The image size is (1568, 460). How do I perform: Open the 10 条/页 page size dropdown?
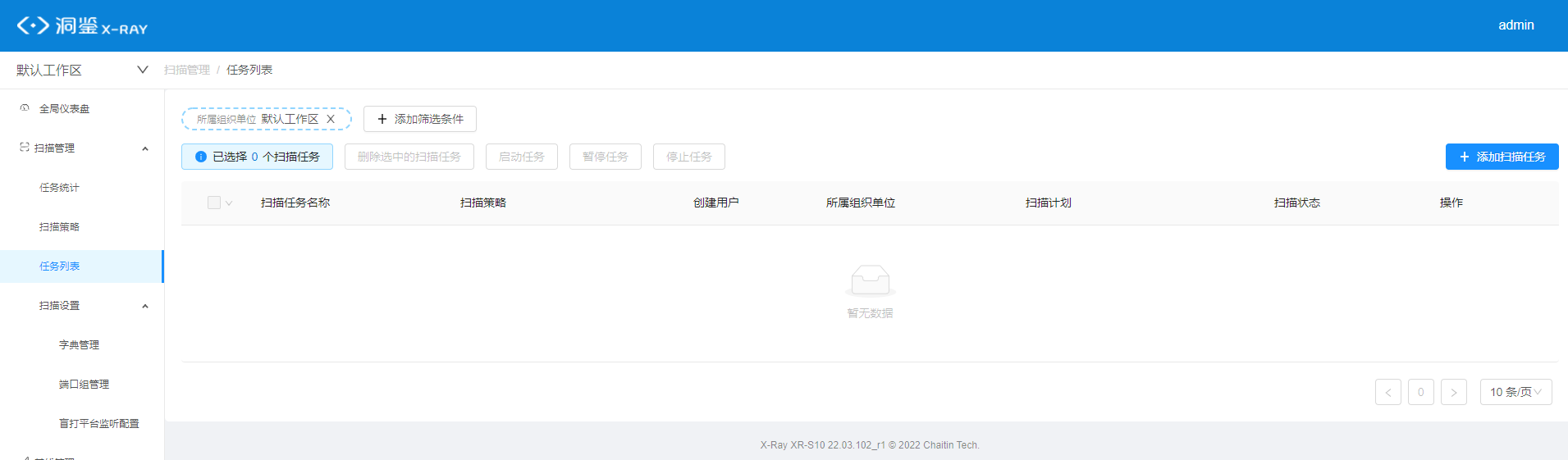[x=1515, y=392]
